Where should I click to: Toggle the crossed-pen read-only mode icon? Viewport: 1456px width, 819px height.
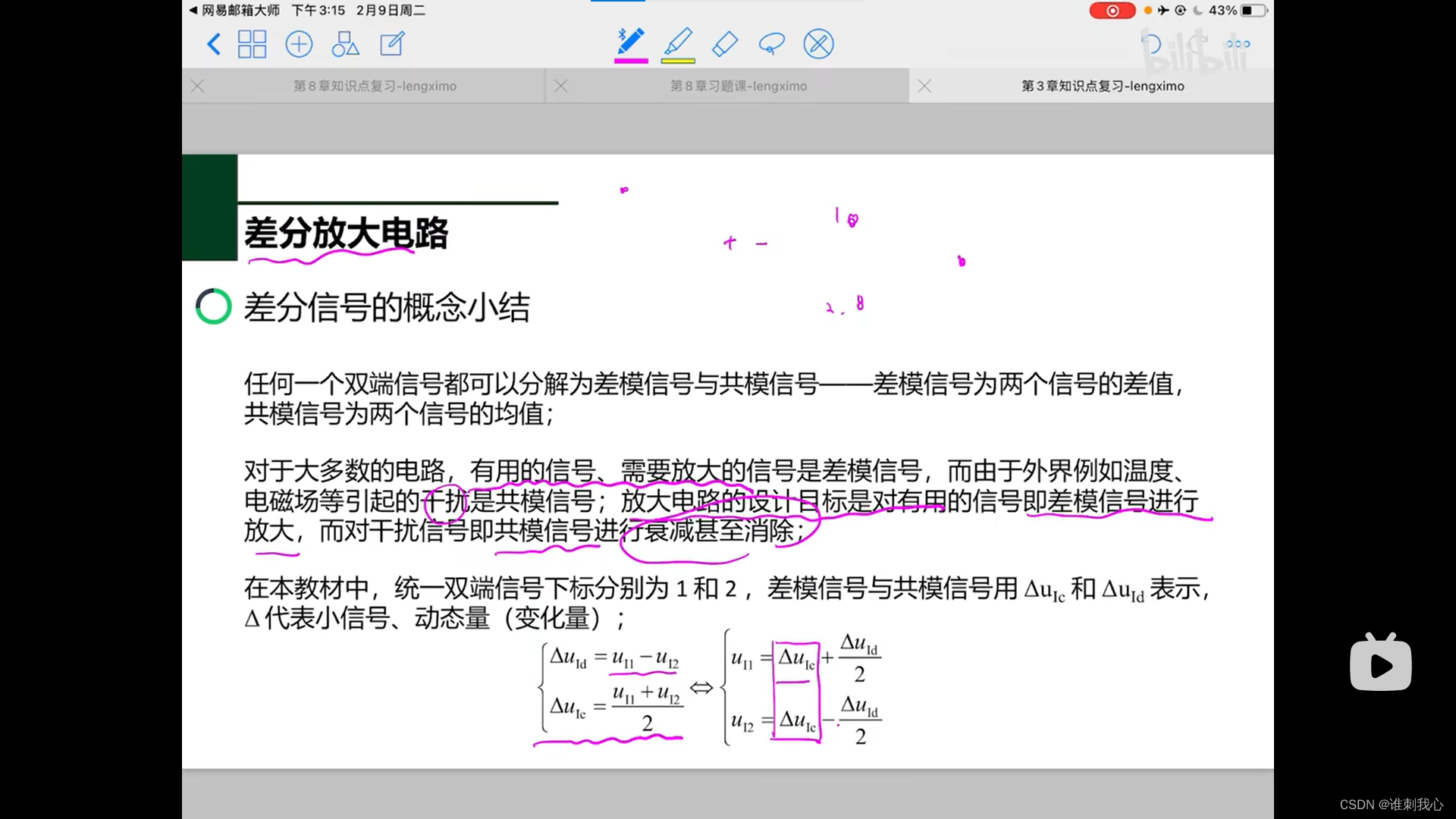click(818, 44)
